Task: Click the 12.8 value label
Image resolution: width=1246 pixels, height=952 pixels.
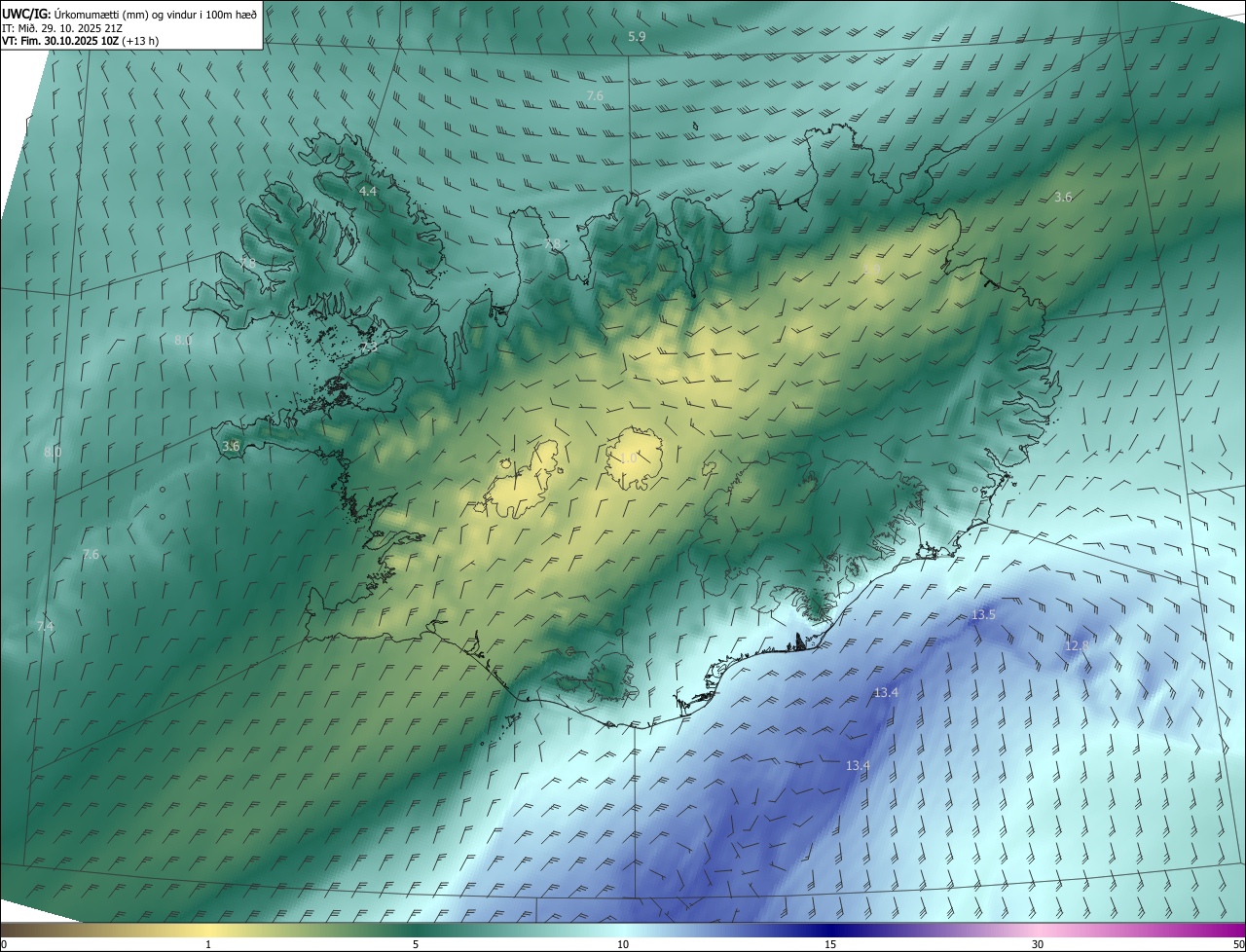Action: [x=1077, y=646]
